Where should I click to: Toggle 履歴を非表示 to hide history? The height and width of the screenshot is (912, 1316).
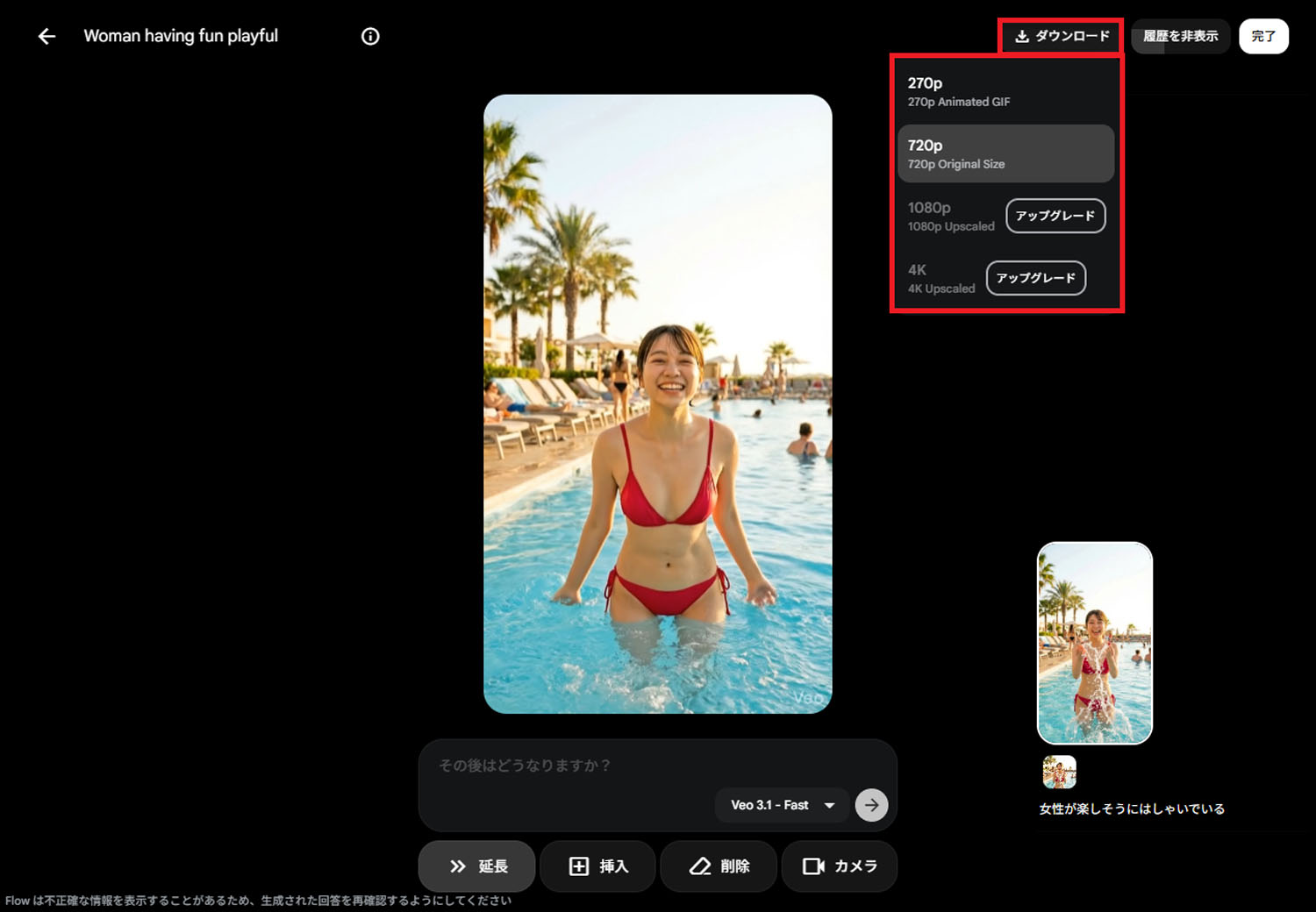pos(1179,36)
